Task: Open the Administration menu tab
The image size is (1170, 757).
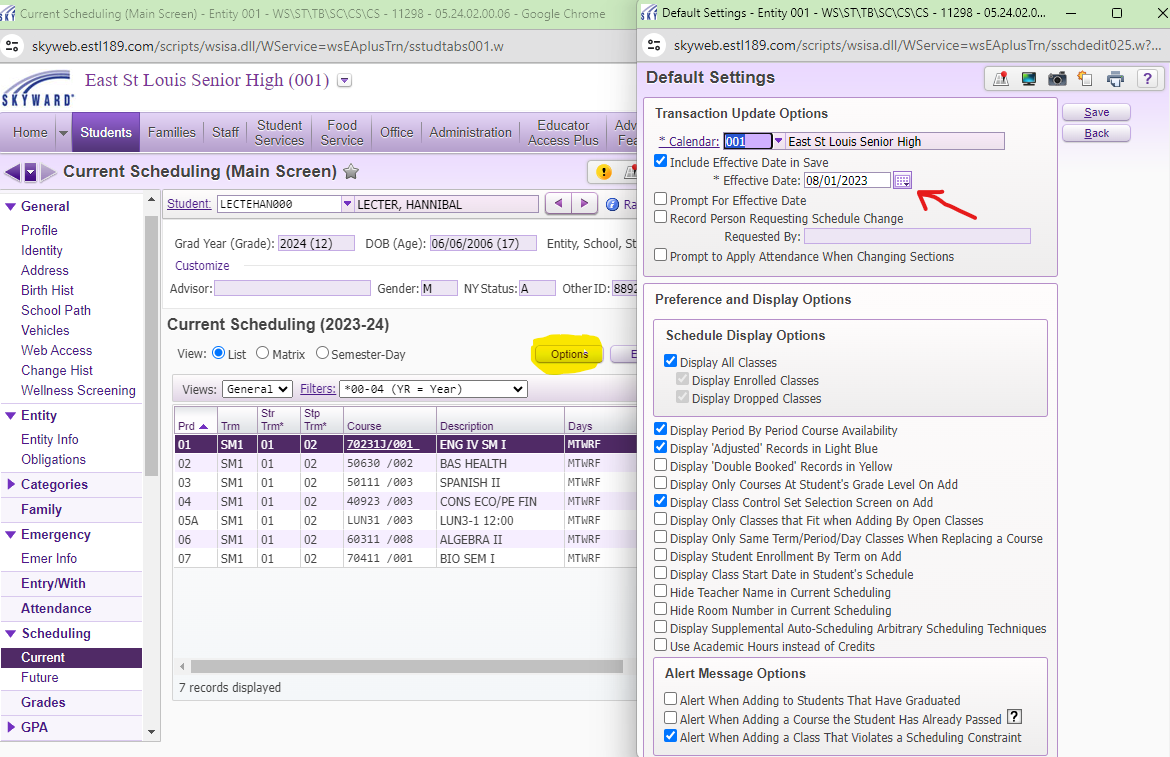Action: [x=470, y=132]
